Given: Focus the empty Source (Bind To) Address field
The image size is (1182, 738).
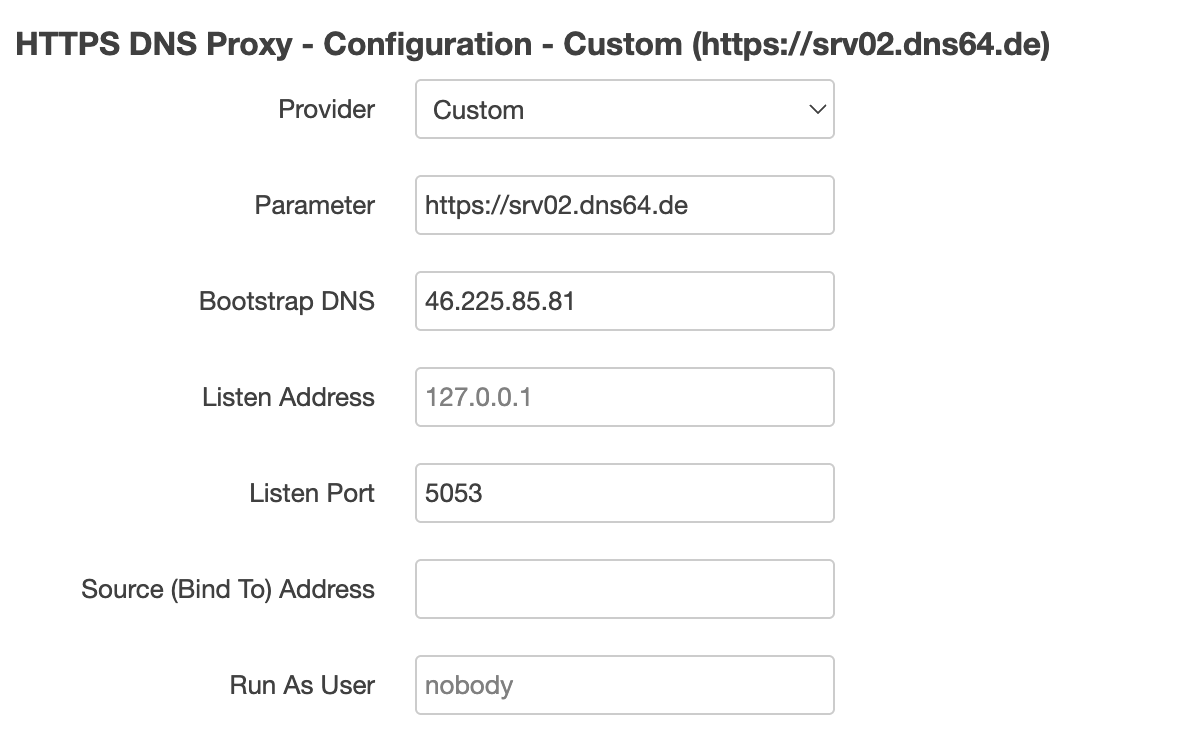Looking at the screenshot, I should tap(624, 589).
